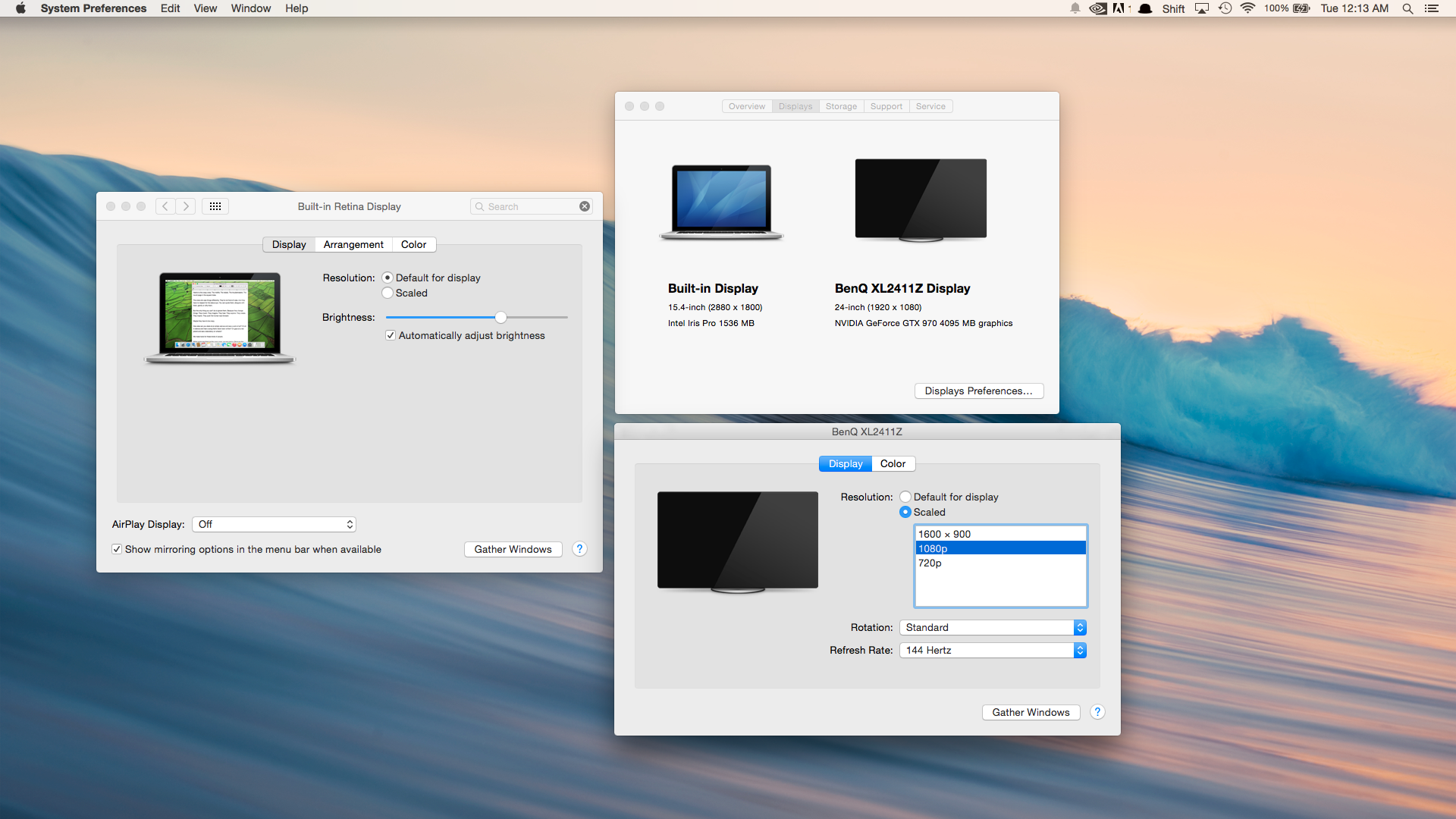This screenshot has width=1456, height=819.
Task: Select 720p resolution
Action: click(x=1001, y=563)
